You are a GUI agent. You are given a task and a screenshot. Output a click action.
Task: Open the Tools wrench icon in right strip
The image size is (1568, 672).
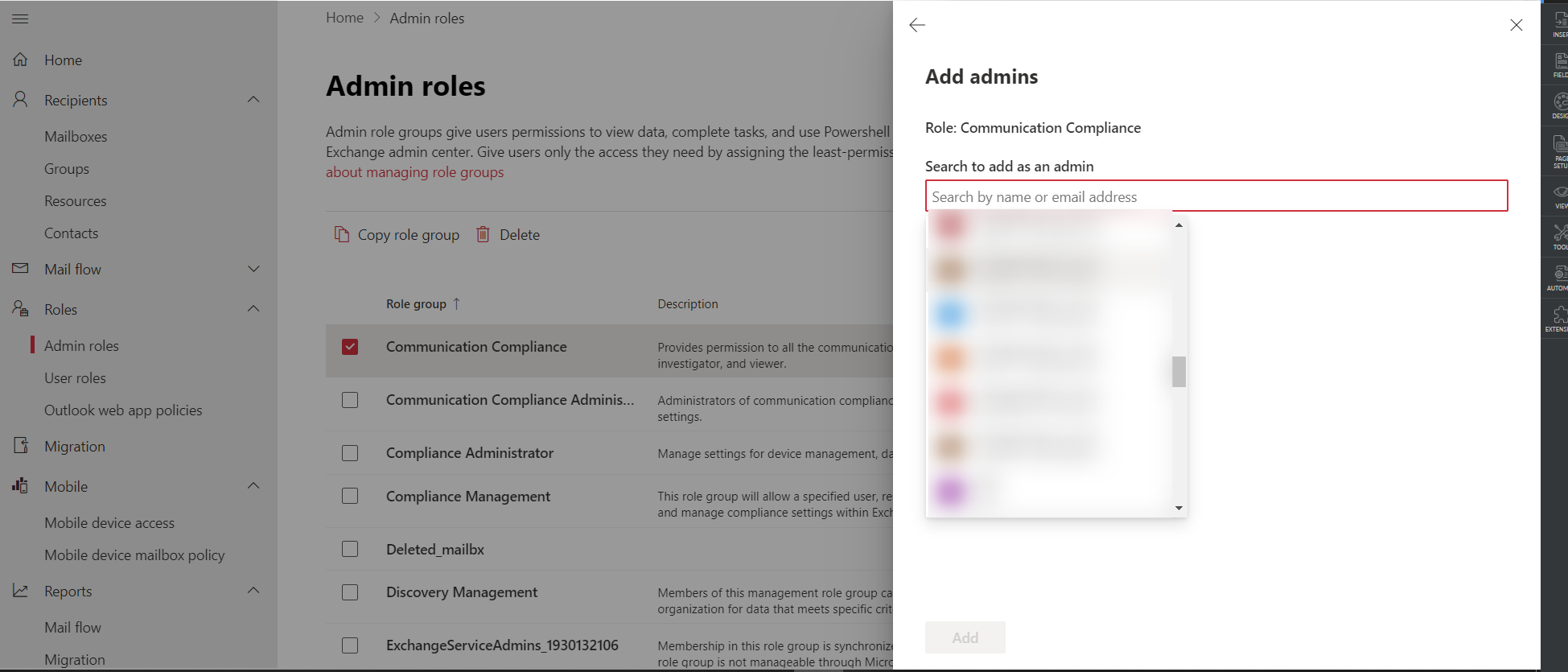point(1560,234)
